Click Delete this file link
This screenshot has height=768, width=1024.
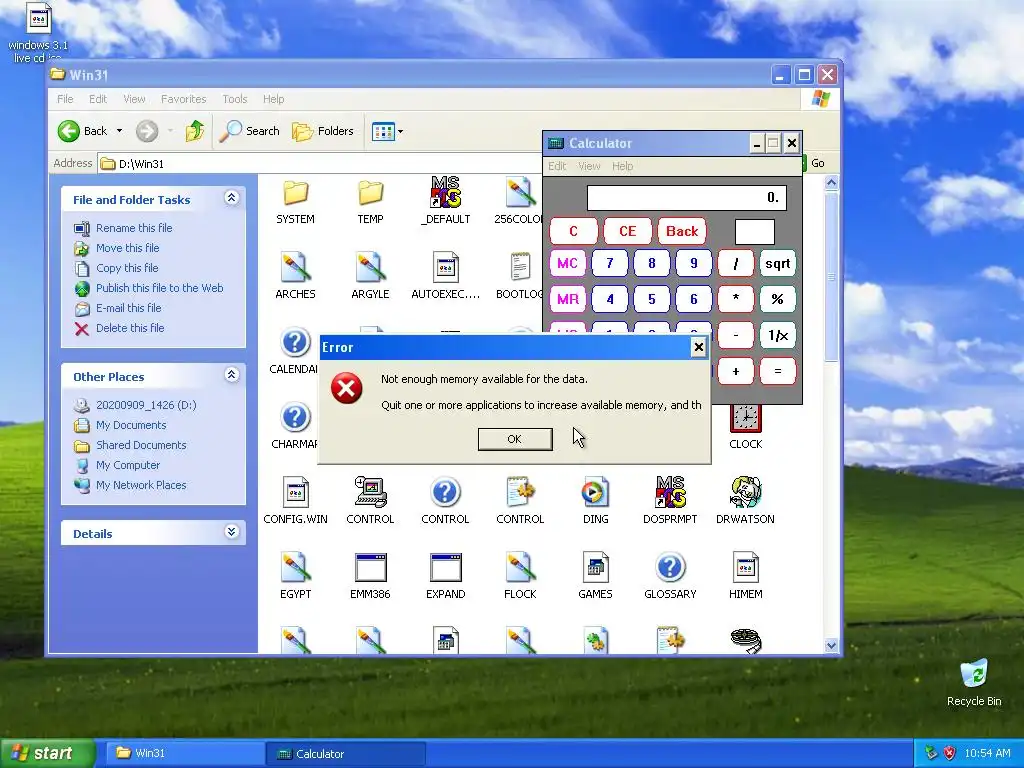(x=130, y=328)
